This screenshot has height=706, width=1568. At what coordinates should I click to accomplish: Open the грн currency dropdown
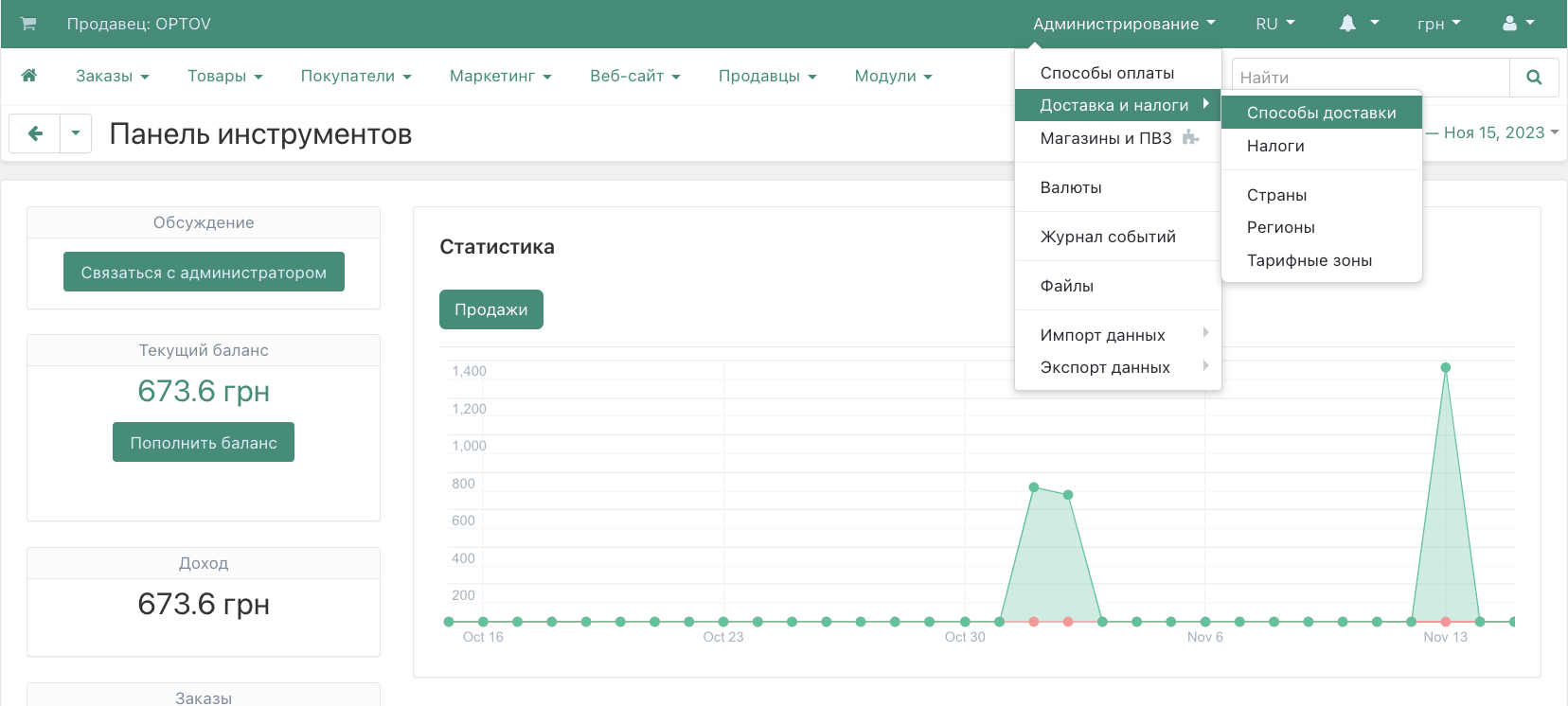click(x=1438, y=24)
